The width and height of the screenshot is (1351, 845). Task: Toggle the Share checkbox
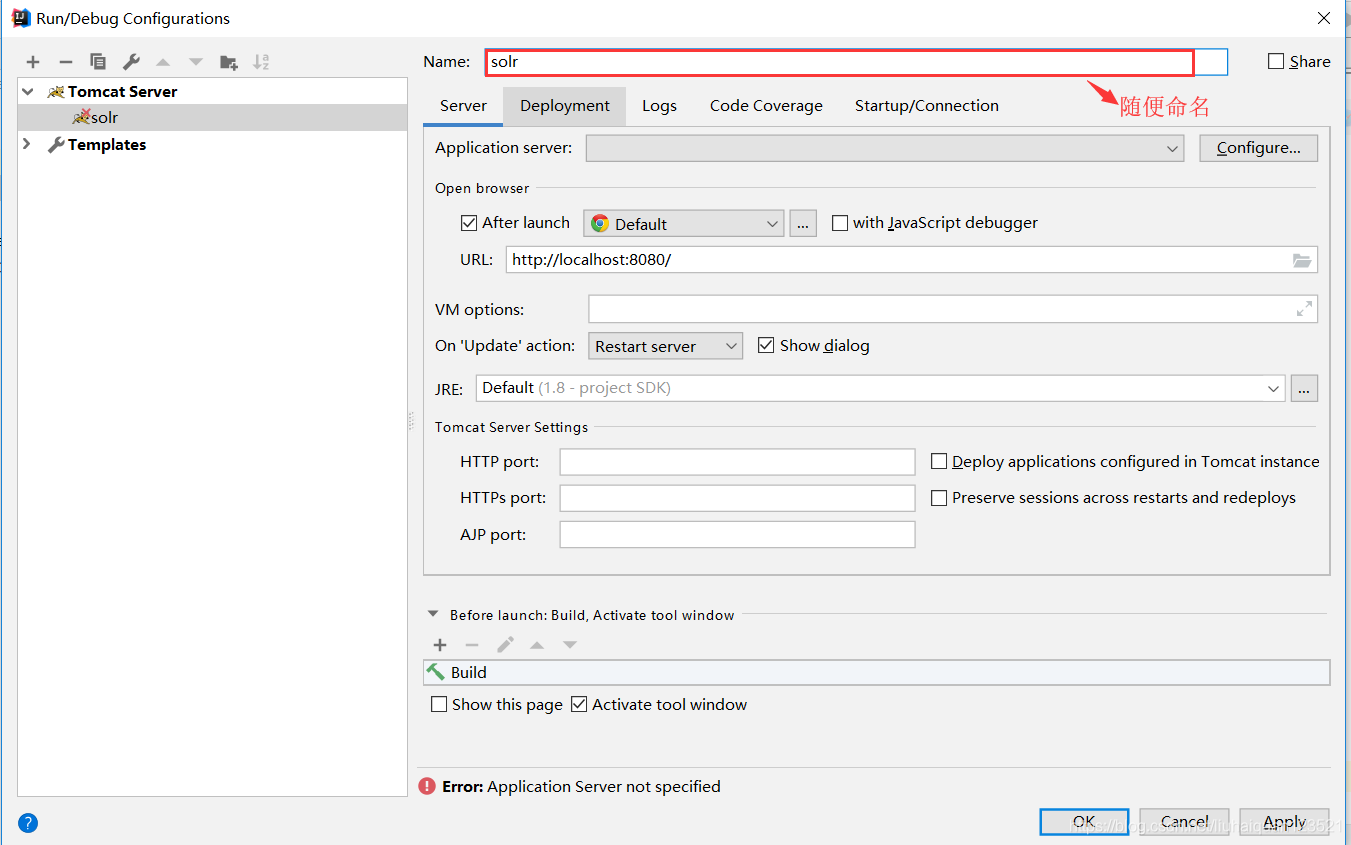point(1276,61)
